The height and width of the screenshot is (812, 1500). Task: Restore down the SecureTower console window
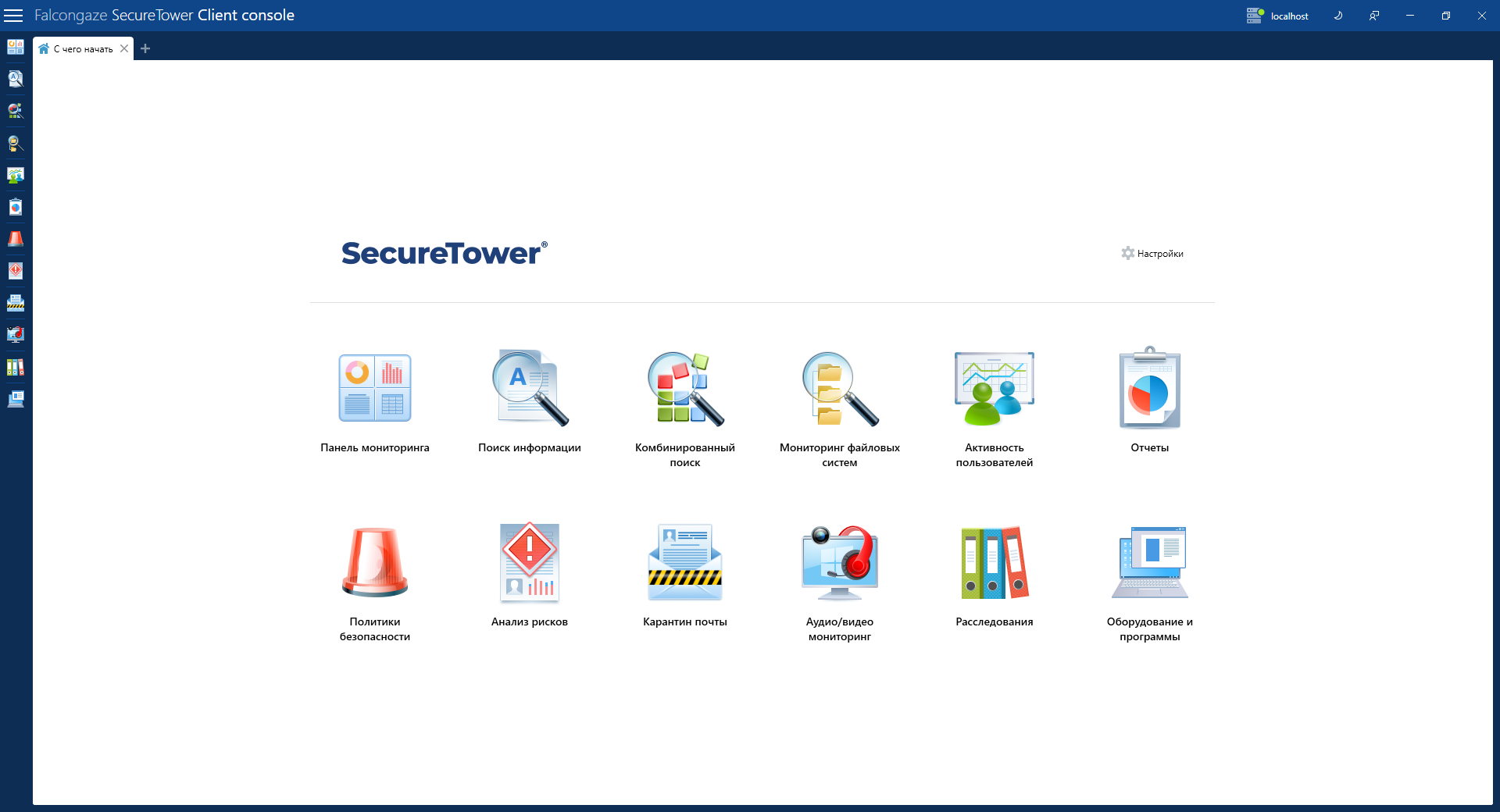1446,16
